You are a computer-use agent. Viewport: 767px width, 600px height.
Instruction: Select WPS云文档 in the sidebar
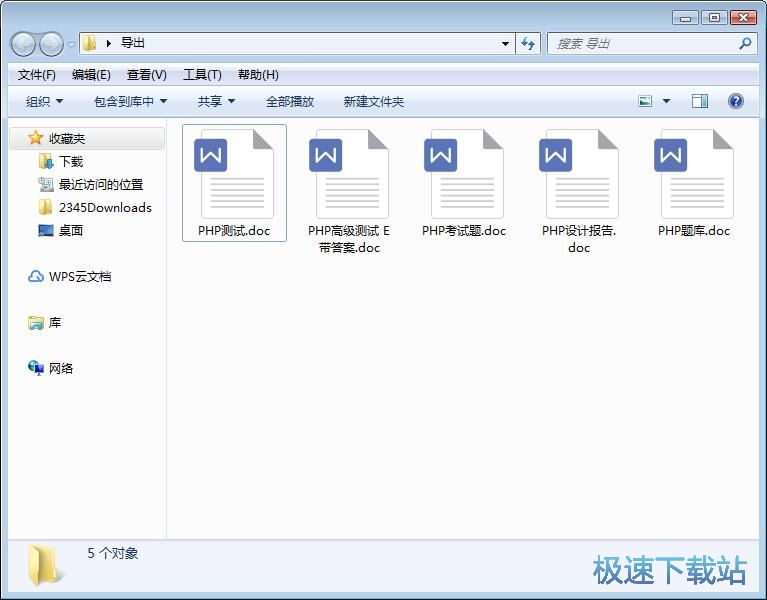[x=80, y=276]
